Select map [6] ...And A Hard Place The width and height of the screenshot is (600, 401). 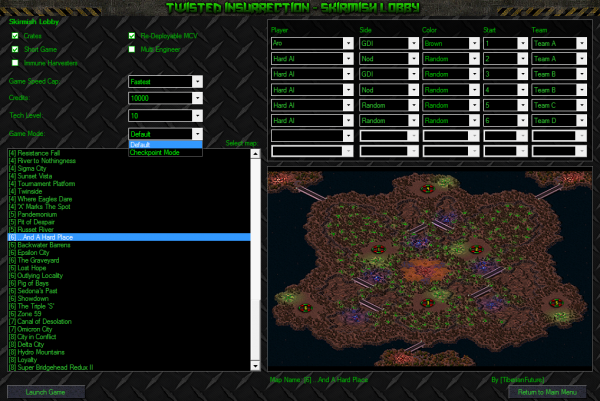coord(129,237)
